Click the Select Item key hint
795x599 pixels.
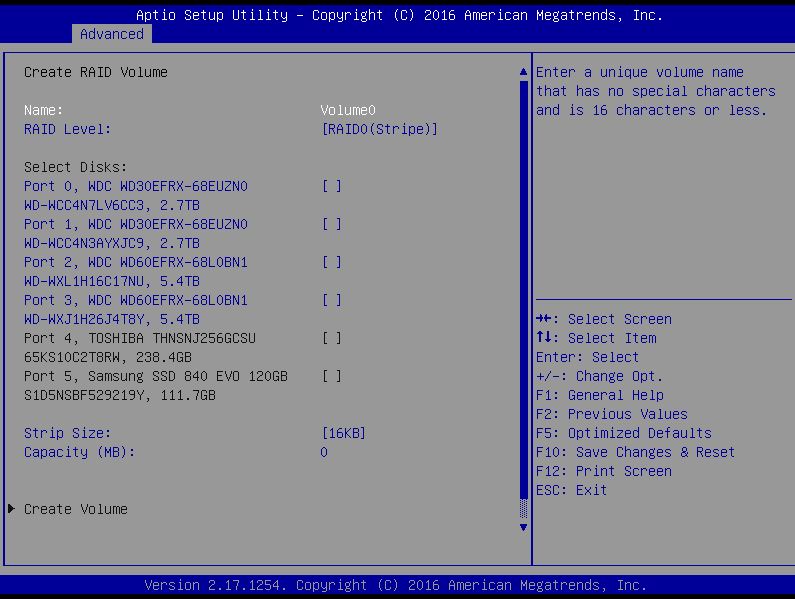(596, 338)
